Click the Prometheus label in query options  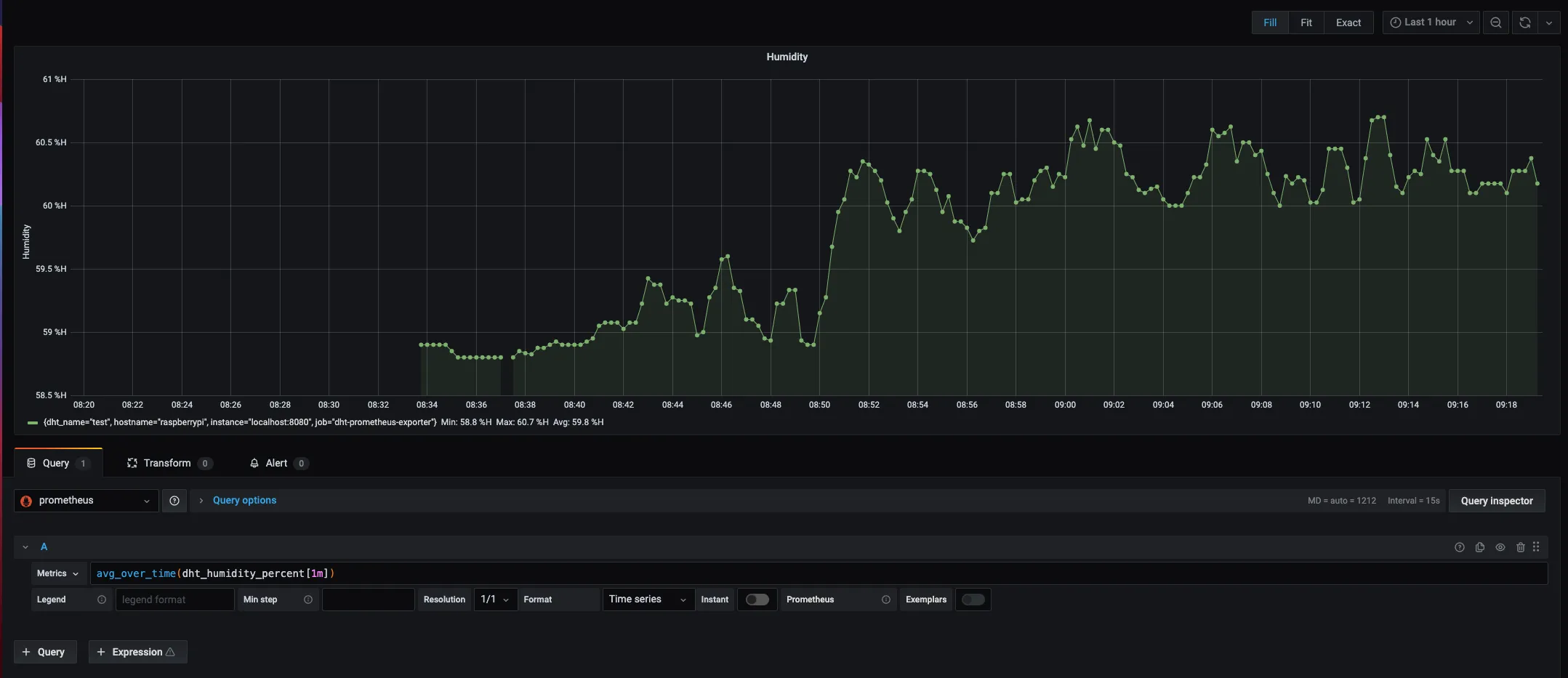[x=810, y=600]
